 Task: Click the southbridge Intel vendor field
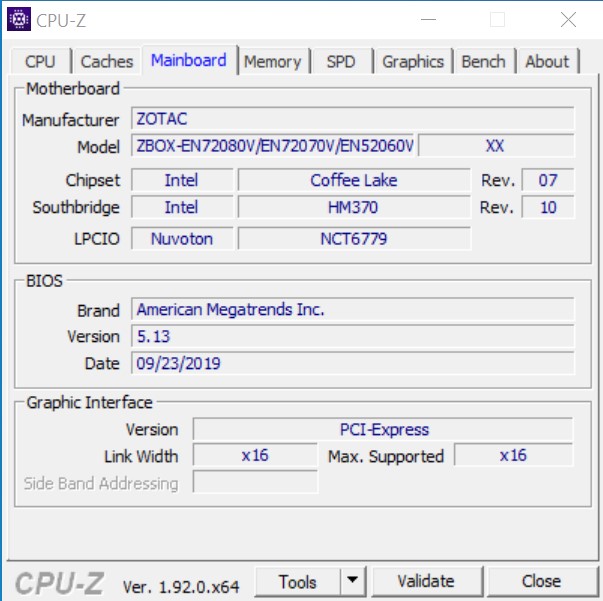[x=182, y=207]
